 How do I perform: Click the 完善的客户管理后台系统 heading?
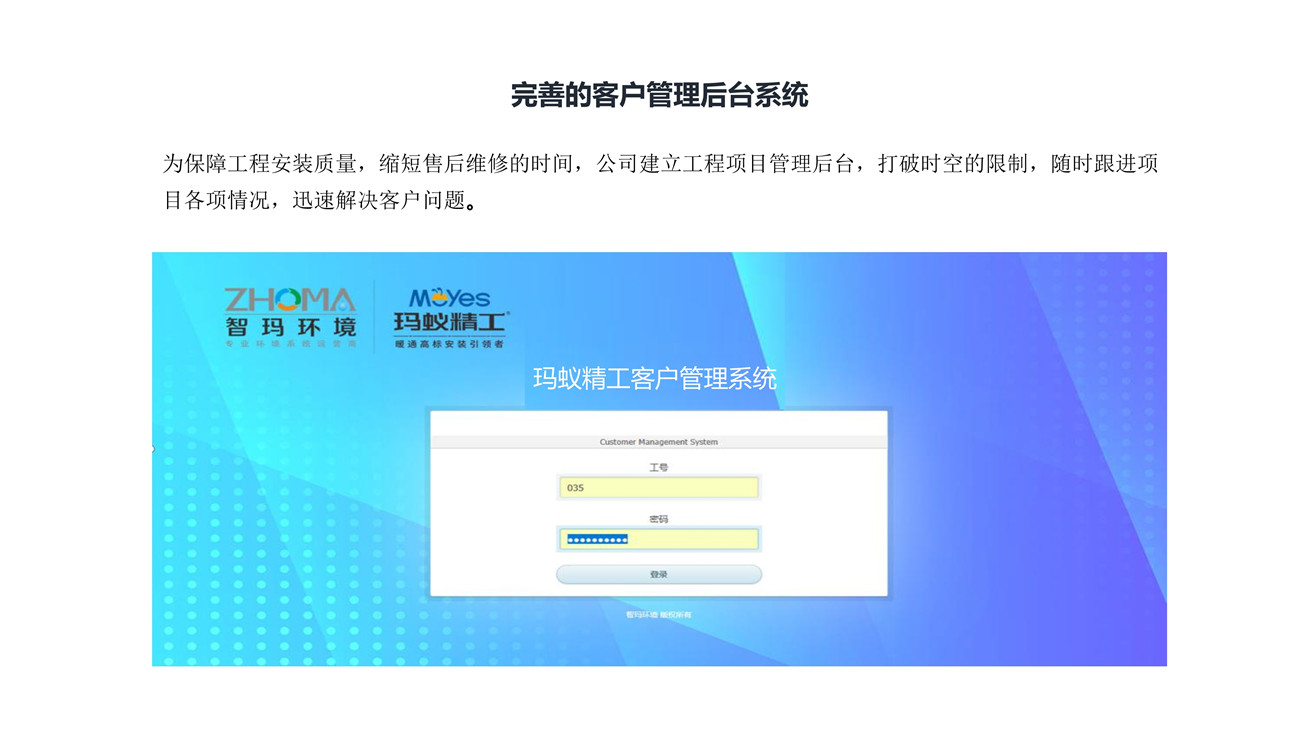(x=659, y=95)
